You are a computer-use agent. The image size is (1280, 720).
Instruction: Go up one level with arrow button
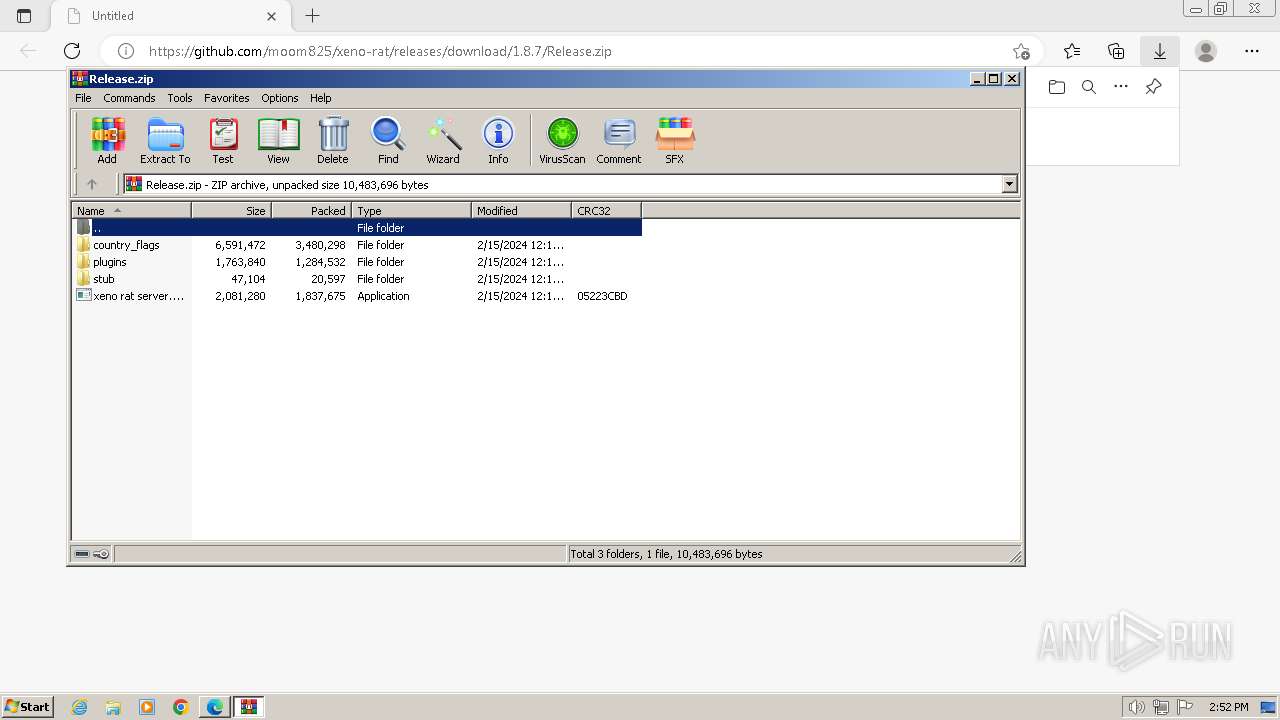(92, 184)
